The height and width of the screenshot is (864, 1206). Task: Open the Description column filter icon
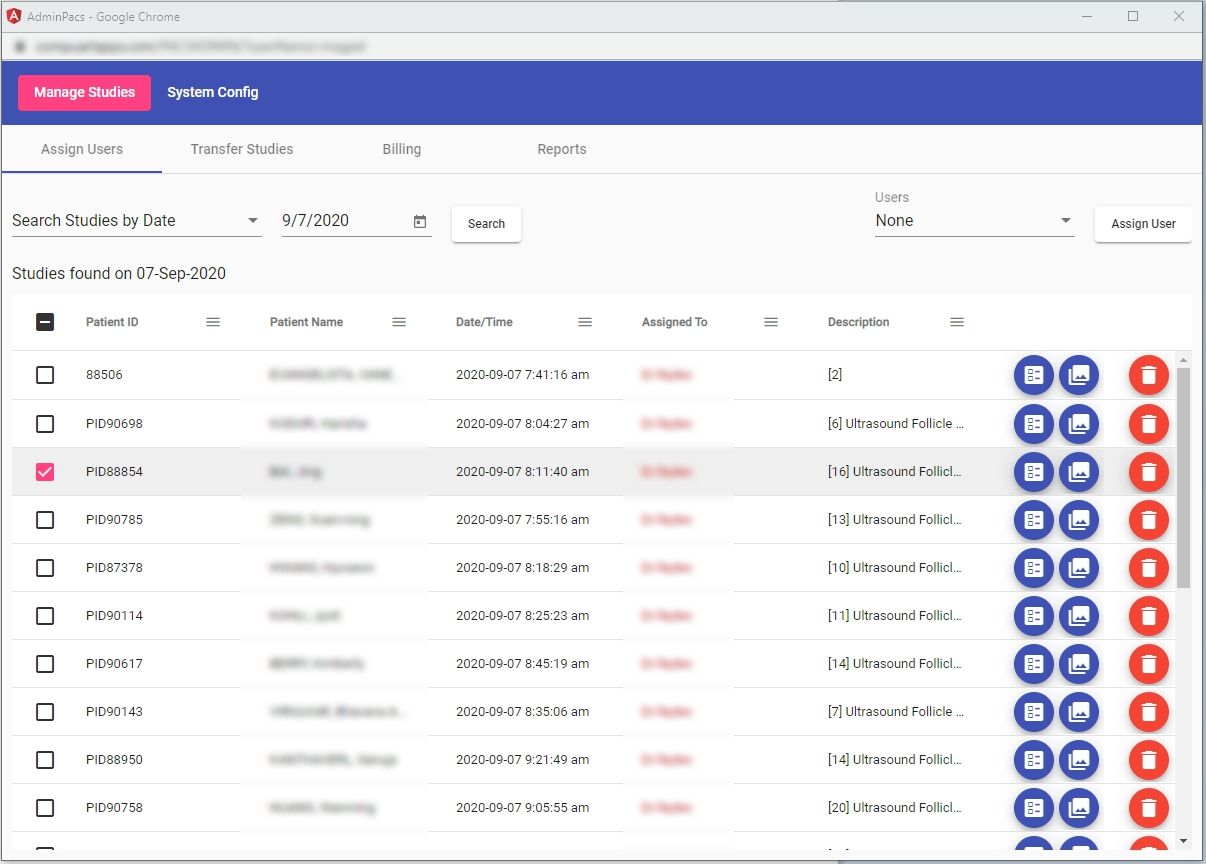pos(956,322)
